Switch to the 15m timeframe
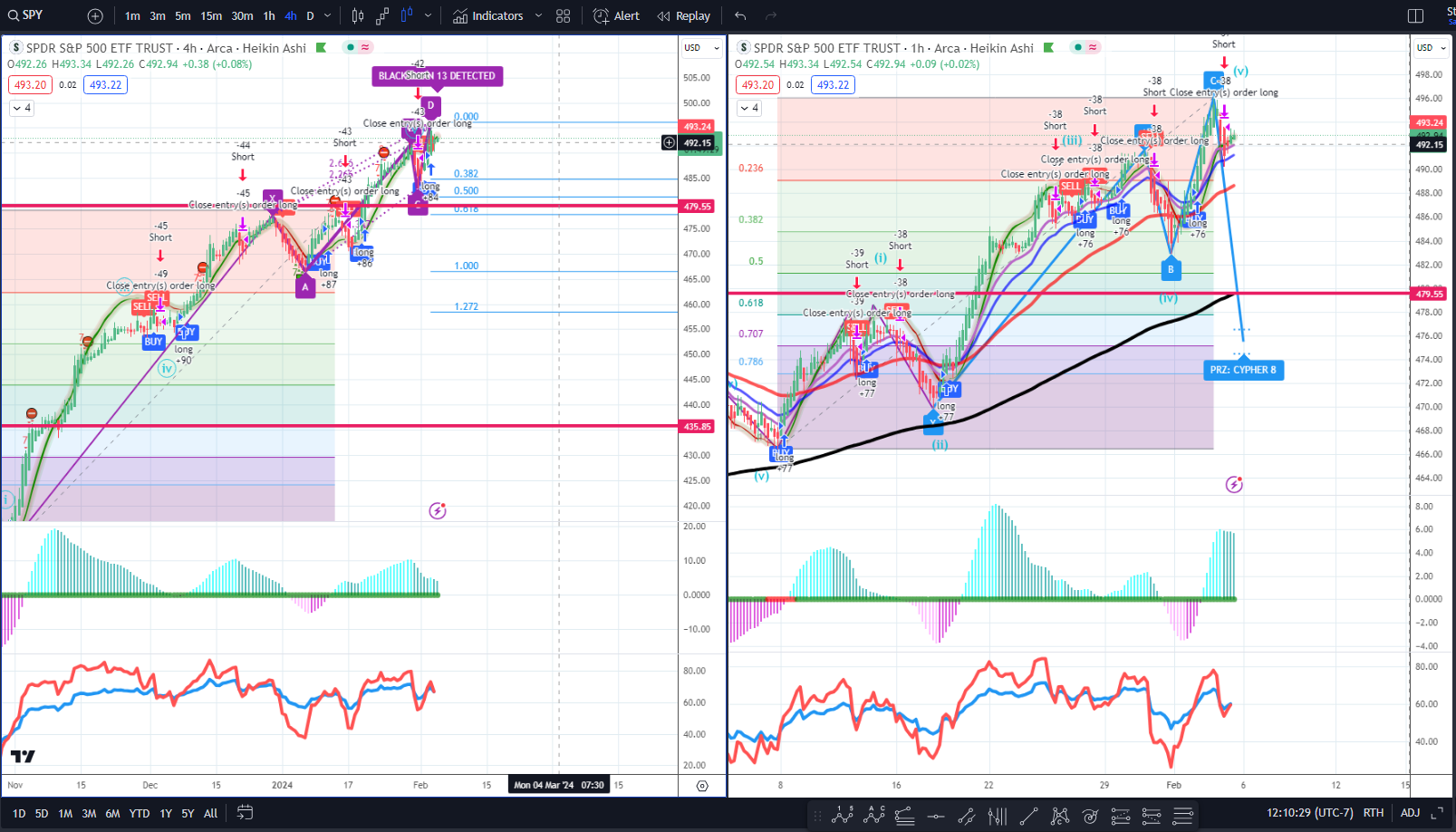 211,16
